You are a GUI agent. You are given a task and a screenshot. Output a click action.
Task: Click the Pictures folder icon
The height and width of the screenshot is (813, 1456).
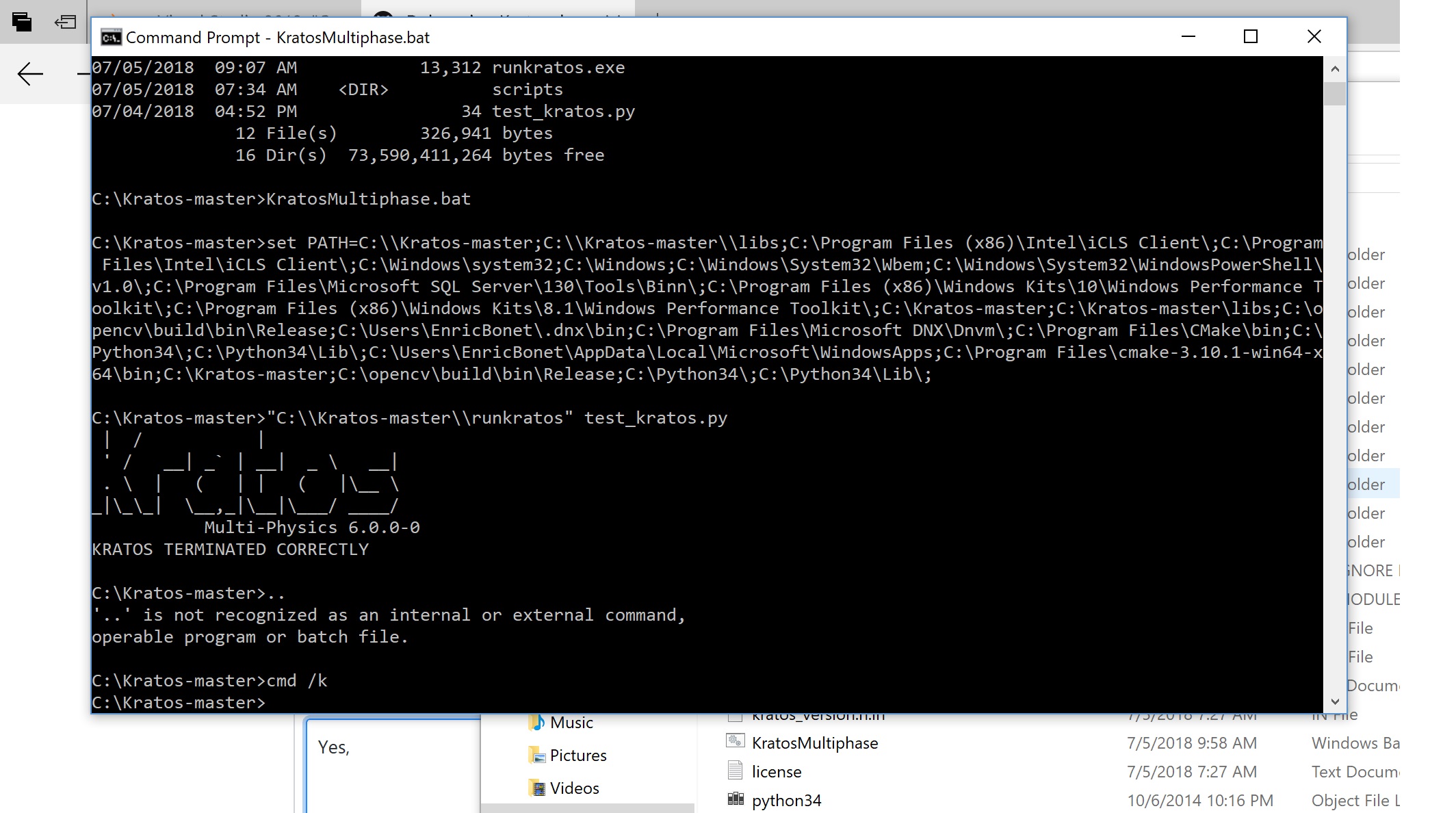(536, 755)
